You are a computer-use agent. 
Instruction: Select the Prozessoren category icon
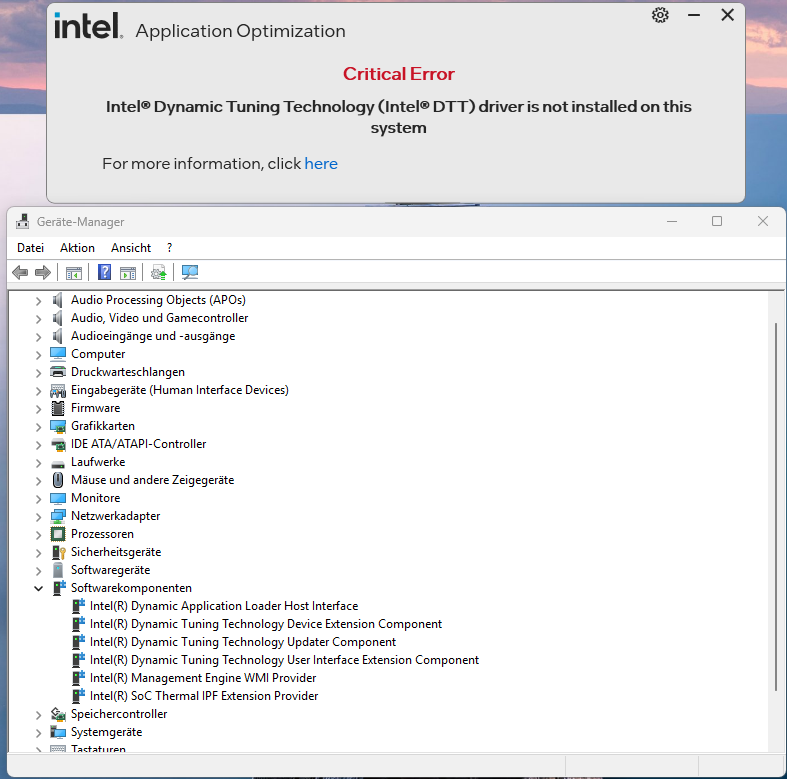(x=58, y=534)
